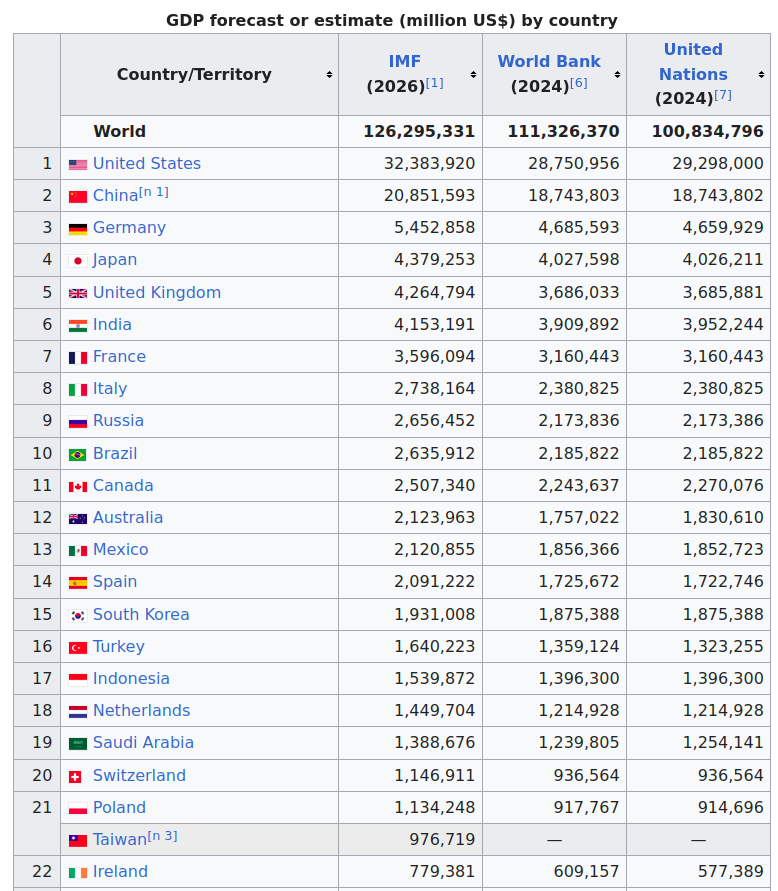Open China note [n 1]
Screen dimensions: 778x891
(154, 192)
